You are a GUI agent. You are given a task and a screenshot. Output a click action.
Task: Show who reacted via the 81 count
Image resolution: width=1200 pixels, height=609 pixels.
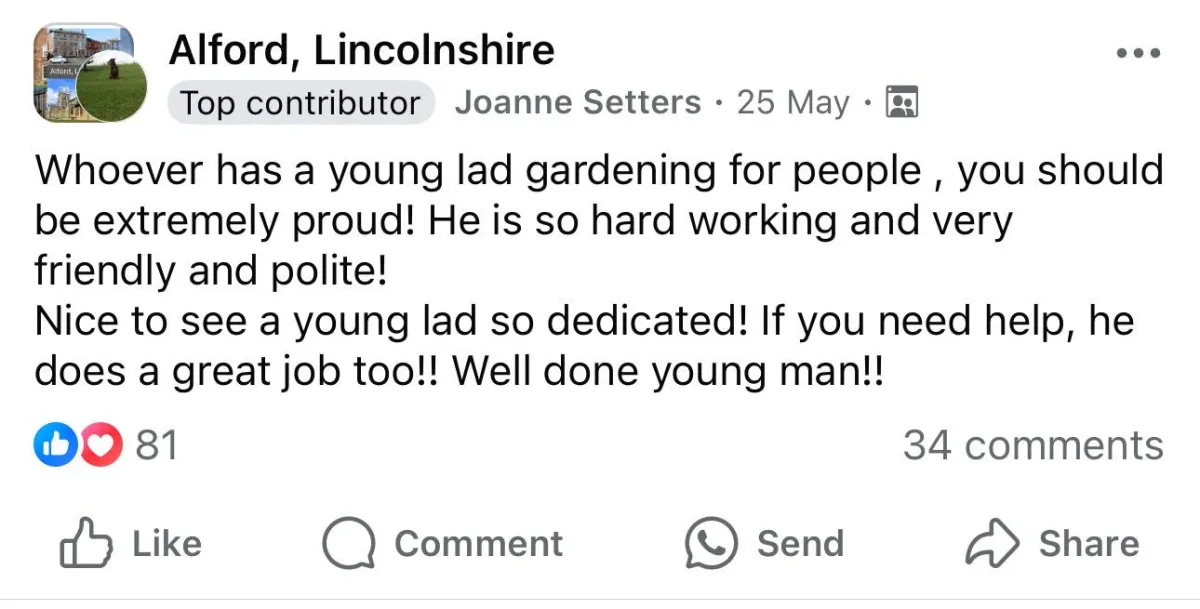tap(156, 445)
